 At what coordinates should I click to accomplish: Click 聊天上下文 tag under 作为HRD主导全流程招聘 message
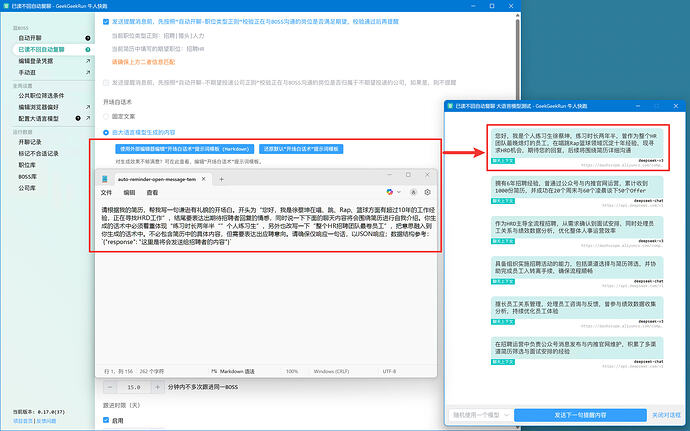(x=503, y=241)
